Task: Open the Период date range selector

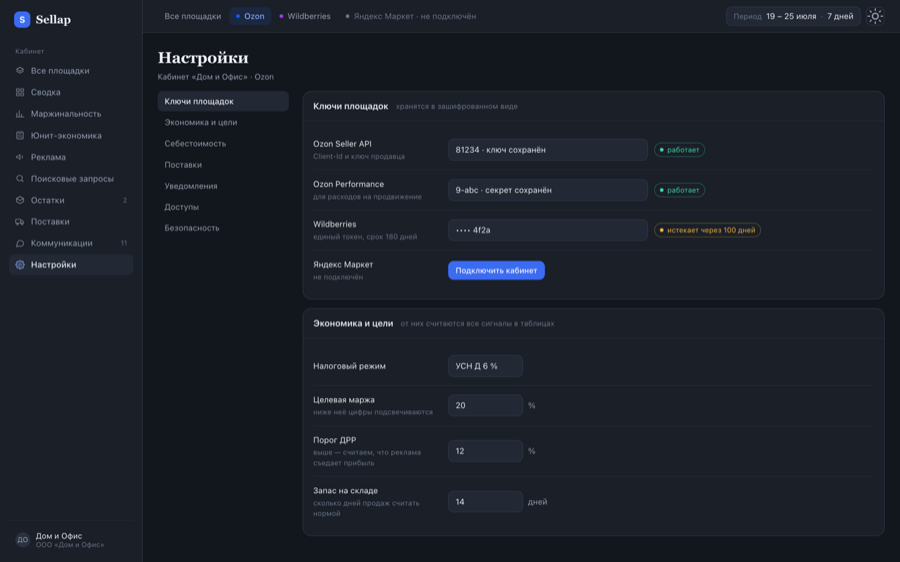Action: (793, 16)
